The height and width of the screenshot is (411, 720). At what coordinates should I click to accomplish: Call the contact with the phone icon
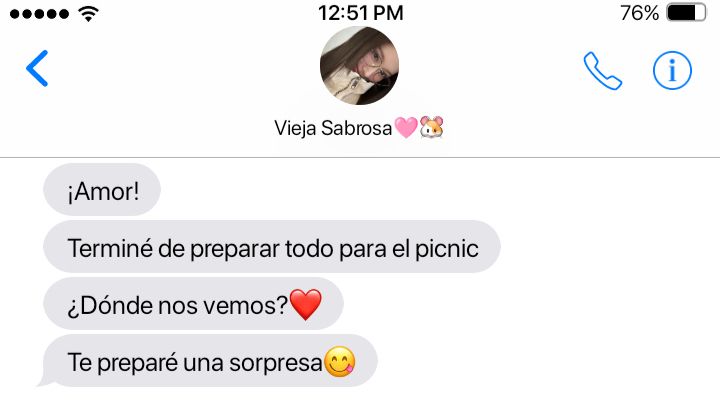pyautogui.click(x=602, y=71)
